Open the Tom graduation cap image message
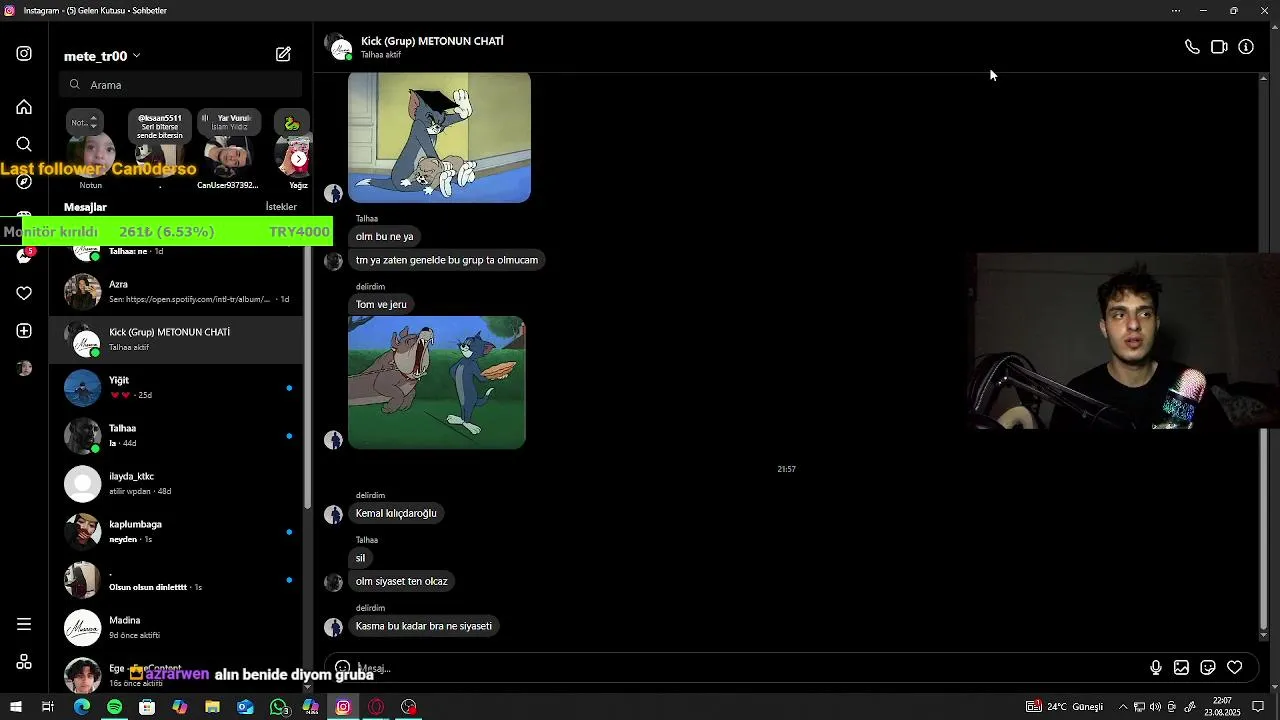Image resolution: width=1280 pixels, height=720 pixels. (439, 138)
